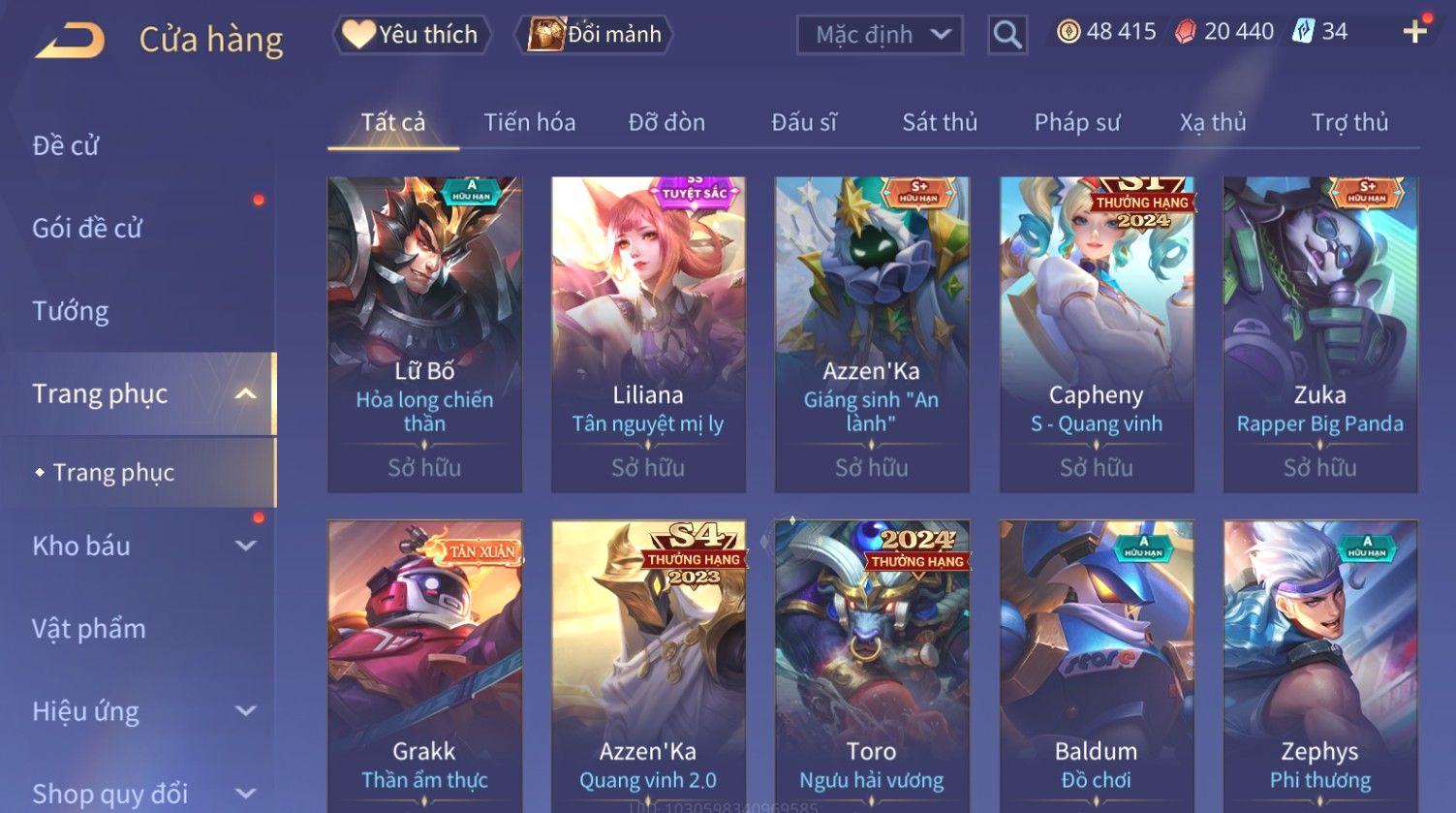Click the blue ticket currency icon
The width and height of the screenshot is (1456, 813).
click(1303, 32)
